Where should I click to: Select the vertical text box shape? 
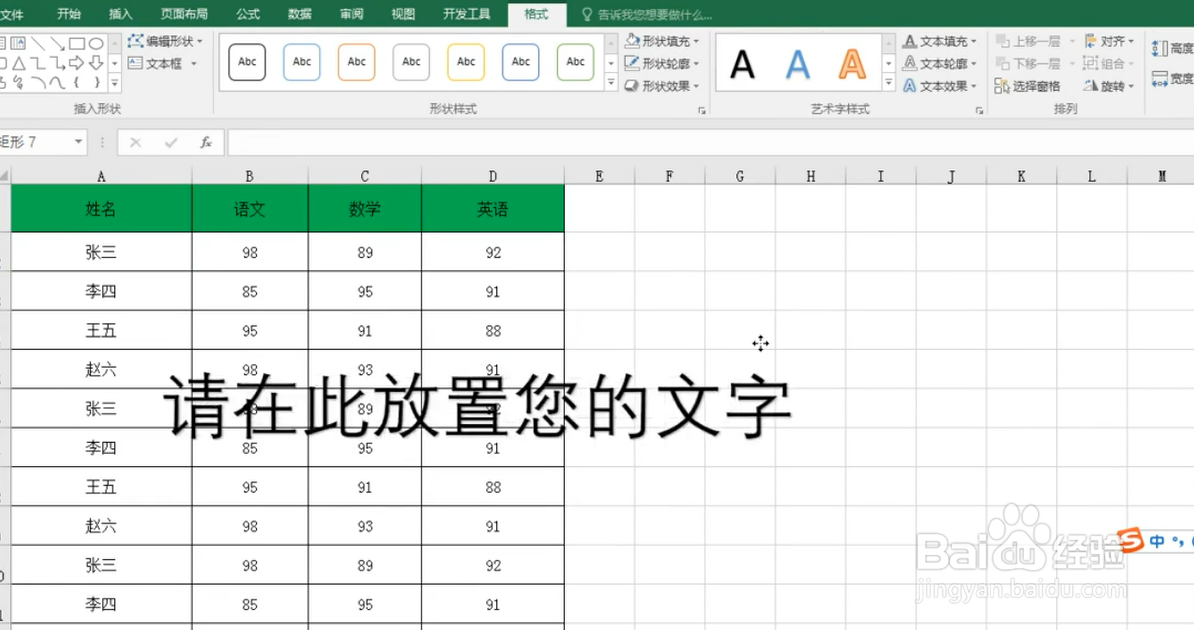point(18,43)
